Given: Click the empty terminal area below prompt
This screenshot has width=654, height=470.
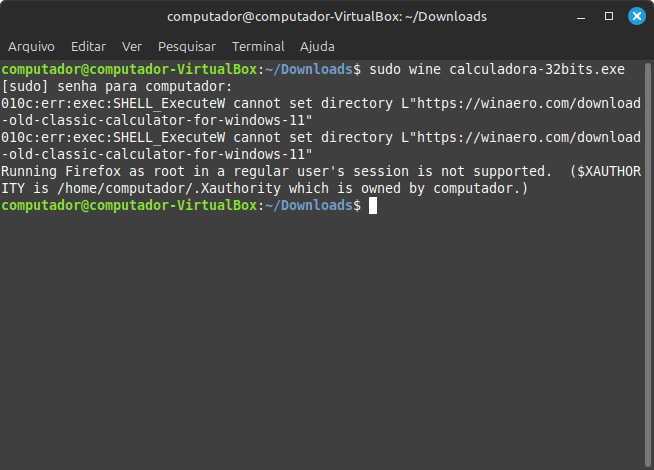Looking at the screenshot, I should 327,340.
